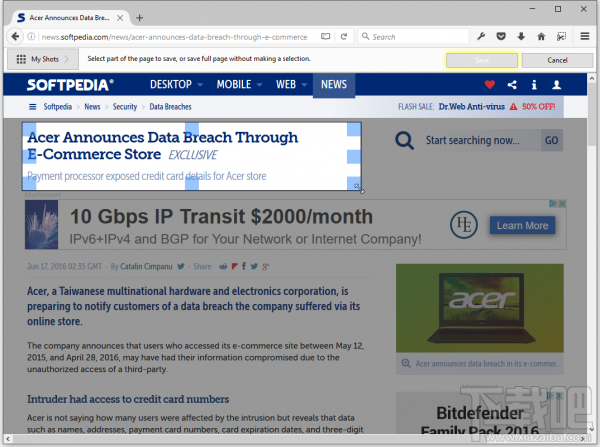Share the article on Reddit

(223, 266)
